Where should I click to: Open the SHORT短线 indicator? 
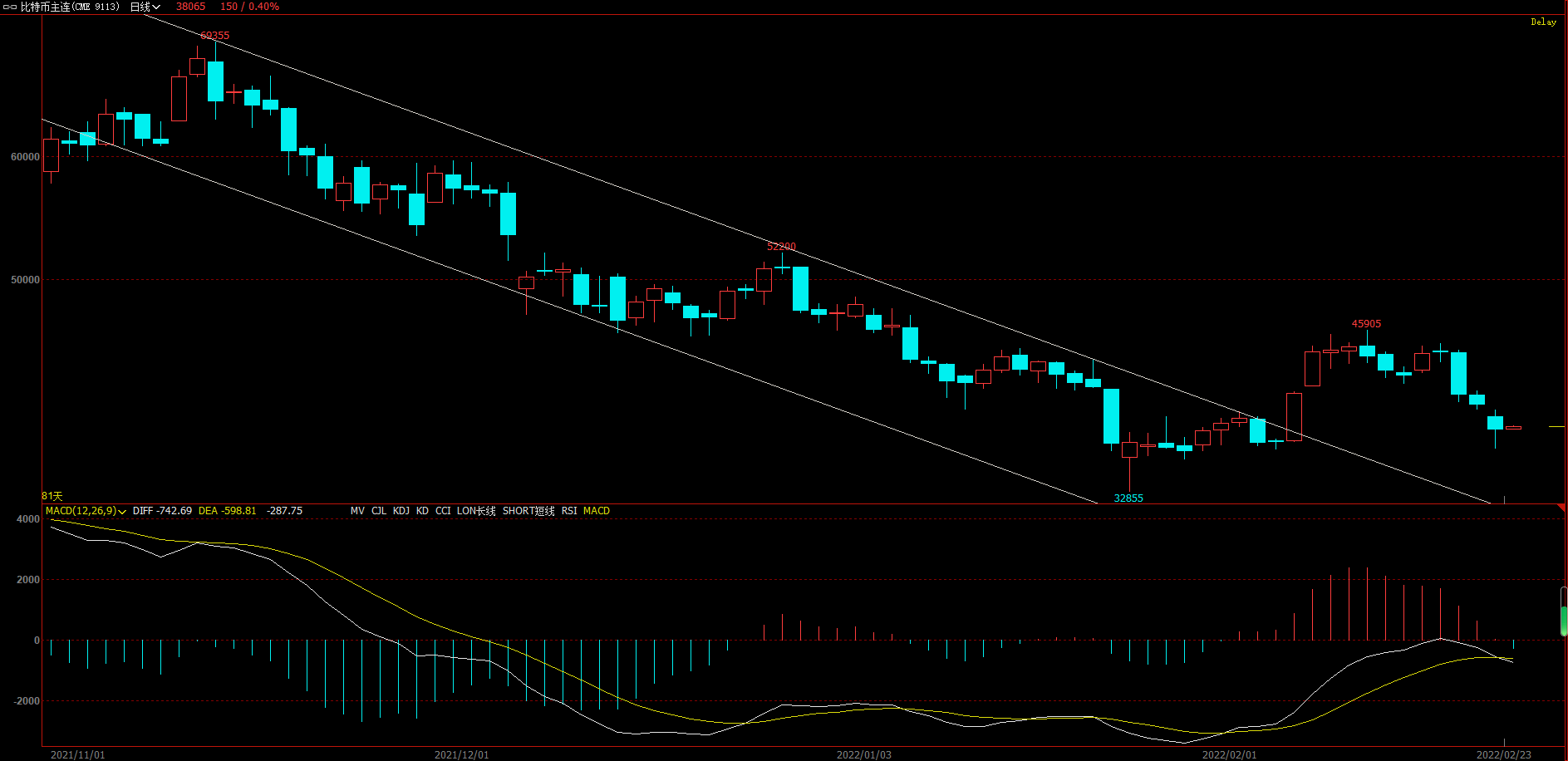tap(528, 511)
